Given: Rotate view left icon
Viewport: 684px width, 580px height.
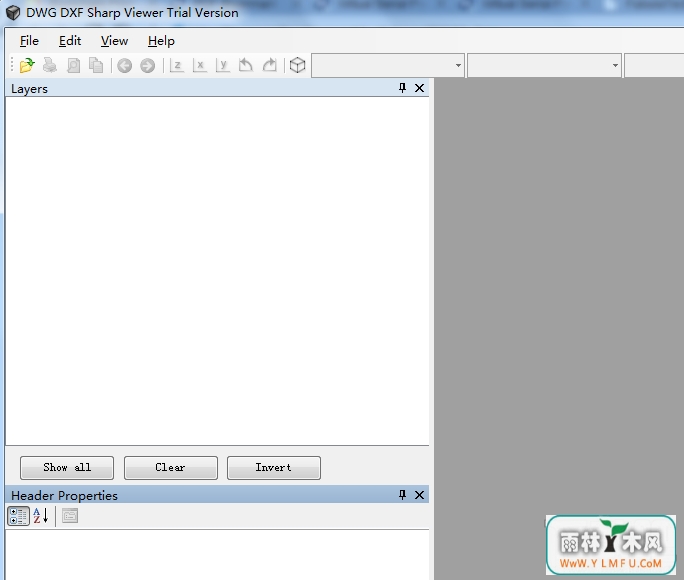Looking at the screenshot, I should click(x=246, y=65).
